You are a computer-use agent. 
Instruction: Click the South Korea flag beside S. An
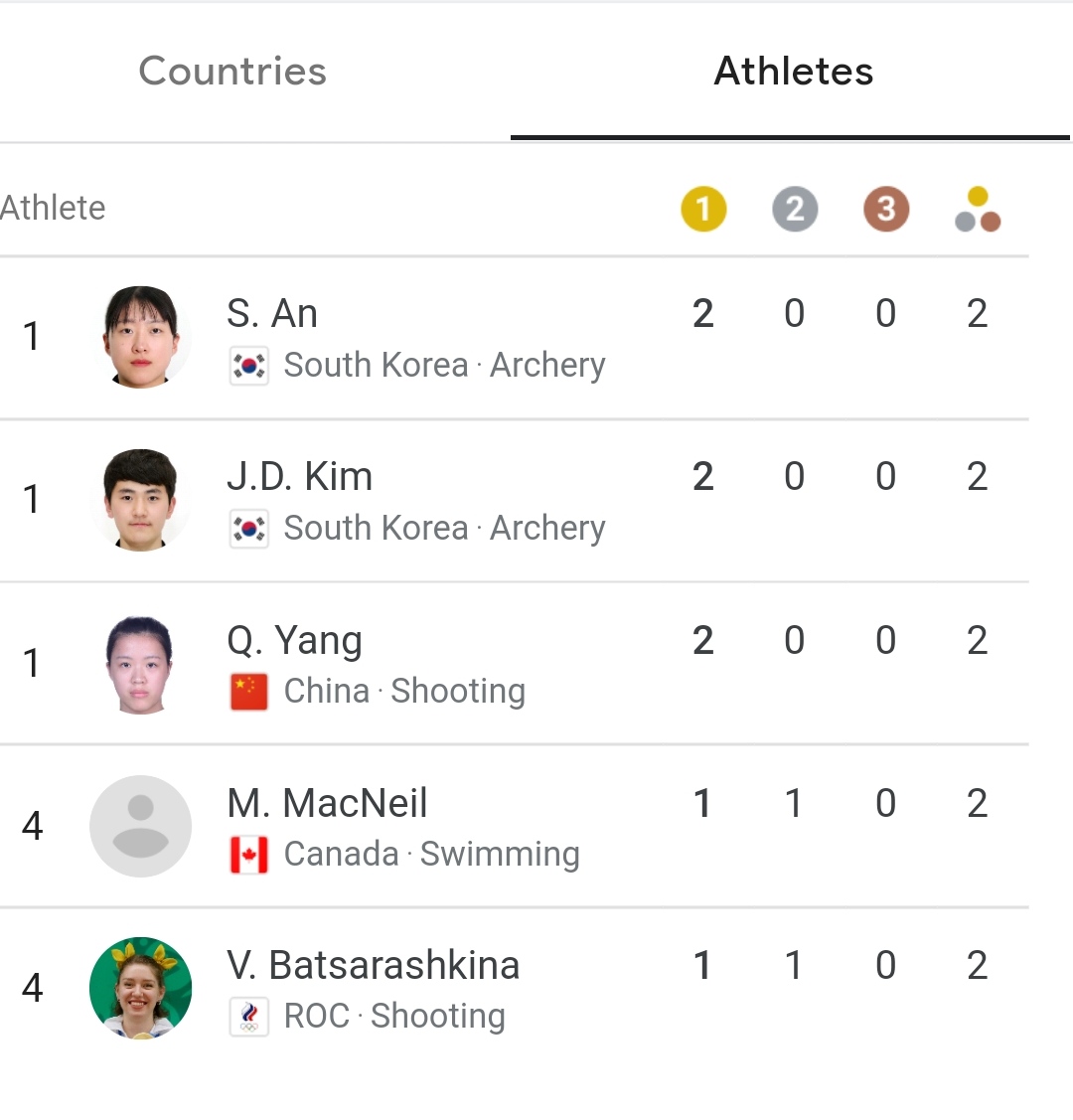click(x=249, y=366)
